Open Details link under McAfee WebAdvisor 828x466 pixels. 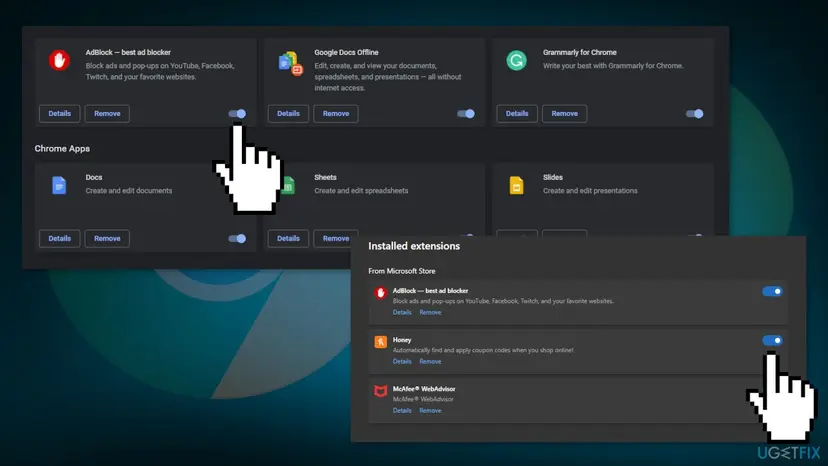pyautogui.click(x=402, y=411)
